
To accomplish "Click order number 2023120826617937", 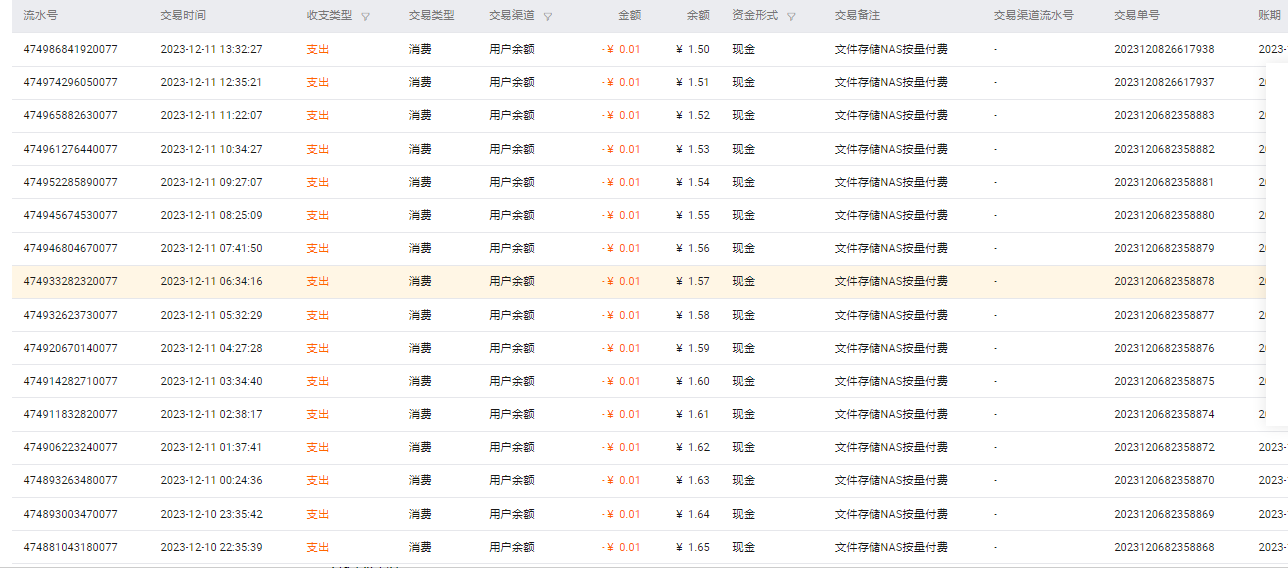I will 1164,83.
